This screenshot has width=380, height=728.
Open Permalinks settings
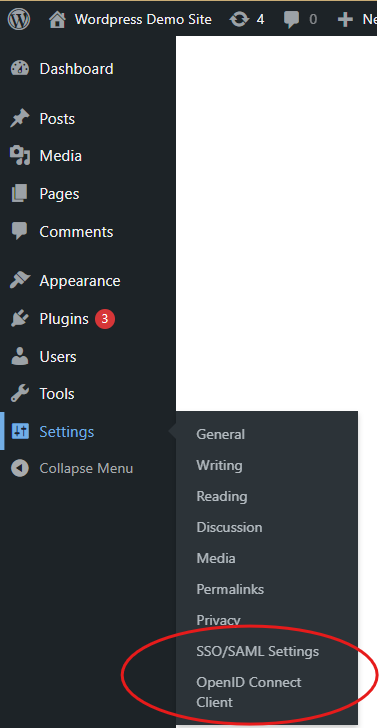230,589
